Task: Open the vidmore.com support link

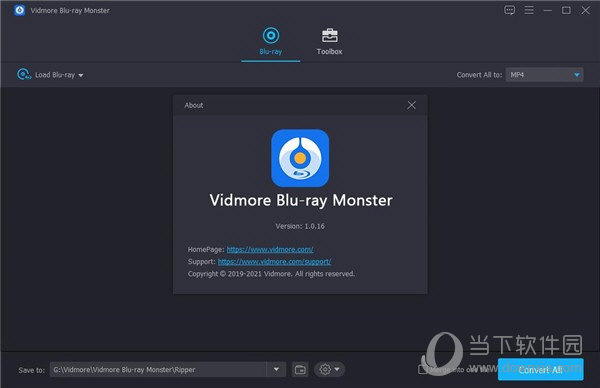Action: pos(274,262)
